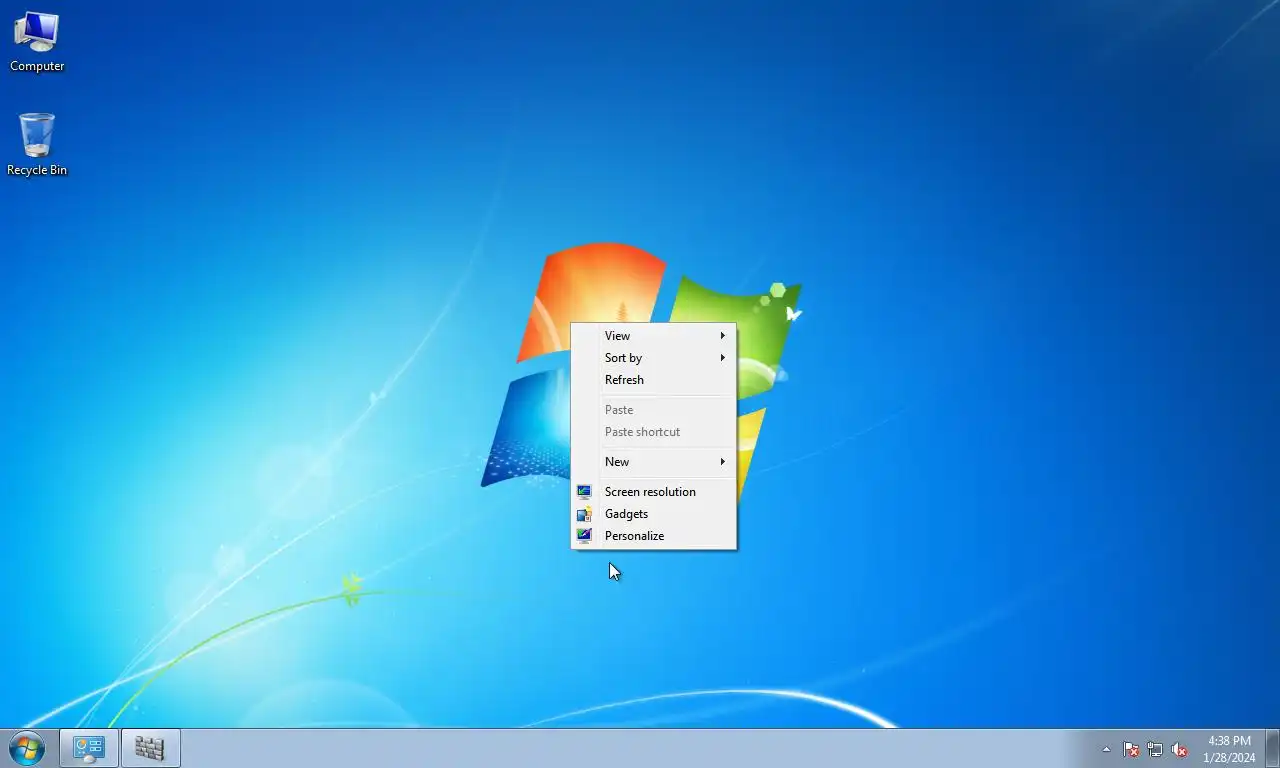Expand the arrow beside Sort by
The height and width of the screenshot is (768, 1280).
[722, 358]
